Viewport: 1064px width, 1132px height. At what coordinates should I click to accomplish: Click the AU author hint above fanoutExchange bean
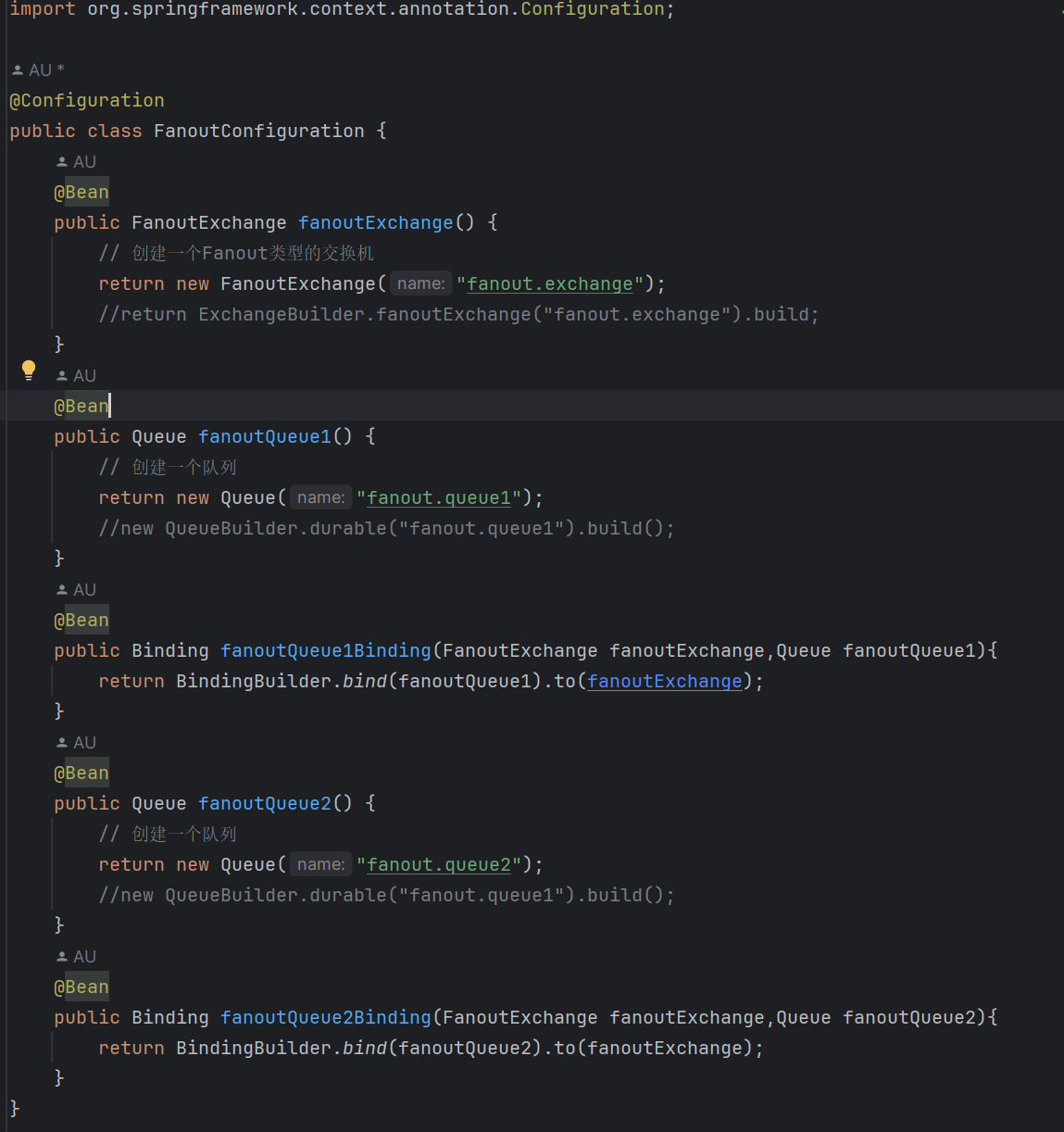click(76, 162)
